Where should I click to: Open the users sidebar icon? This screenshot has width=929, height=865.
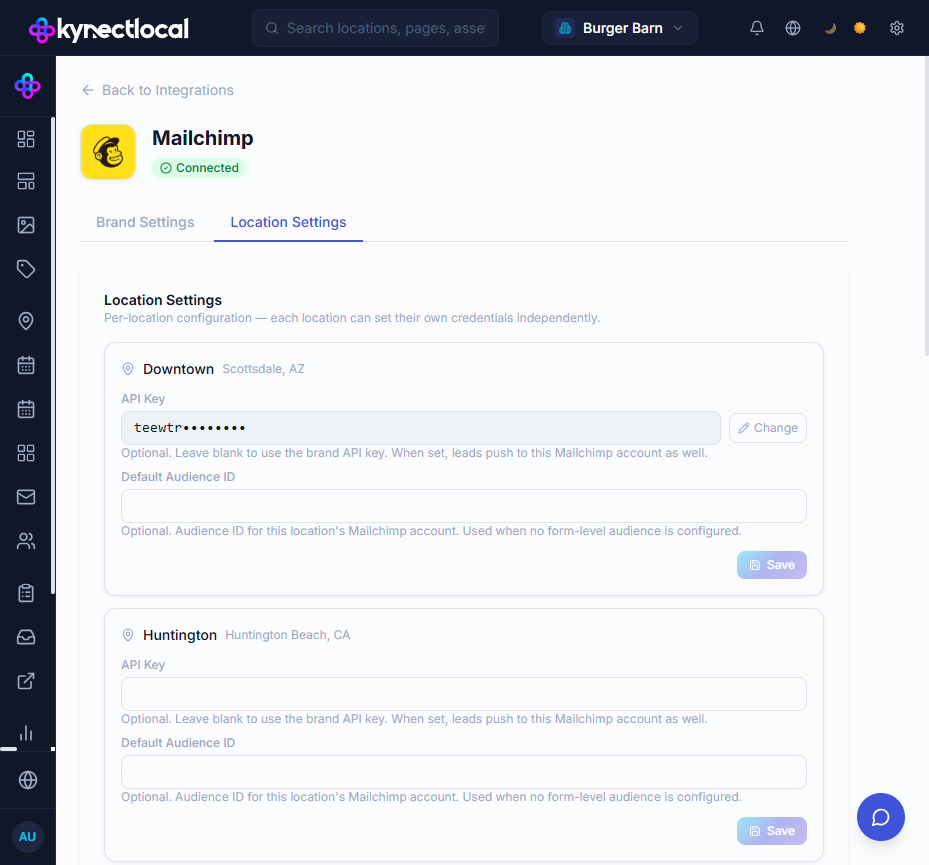26,541
